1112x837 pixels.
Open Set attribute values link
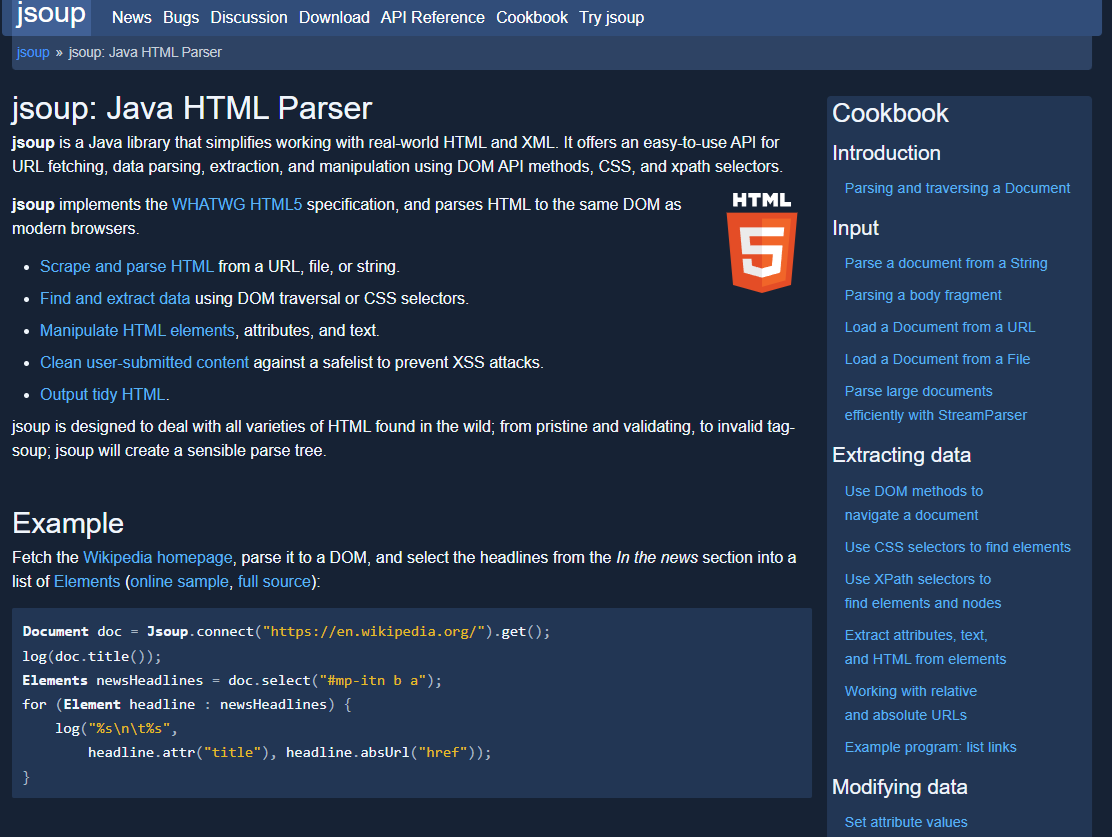(906, 822)
